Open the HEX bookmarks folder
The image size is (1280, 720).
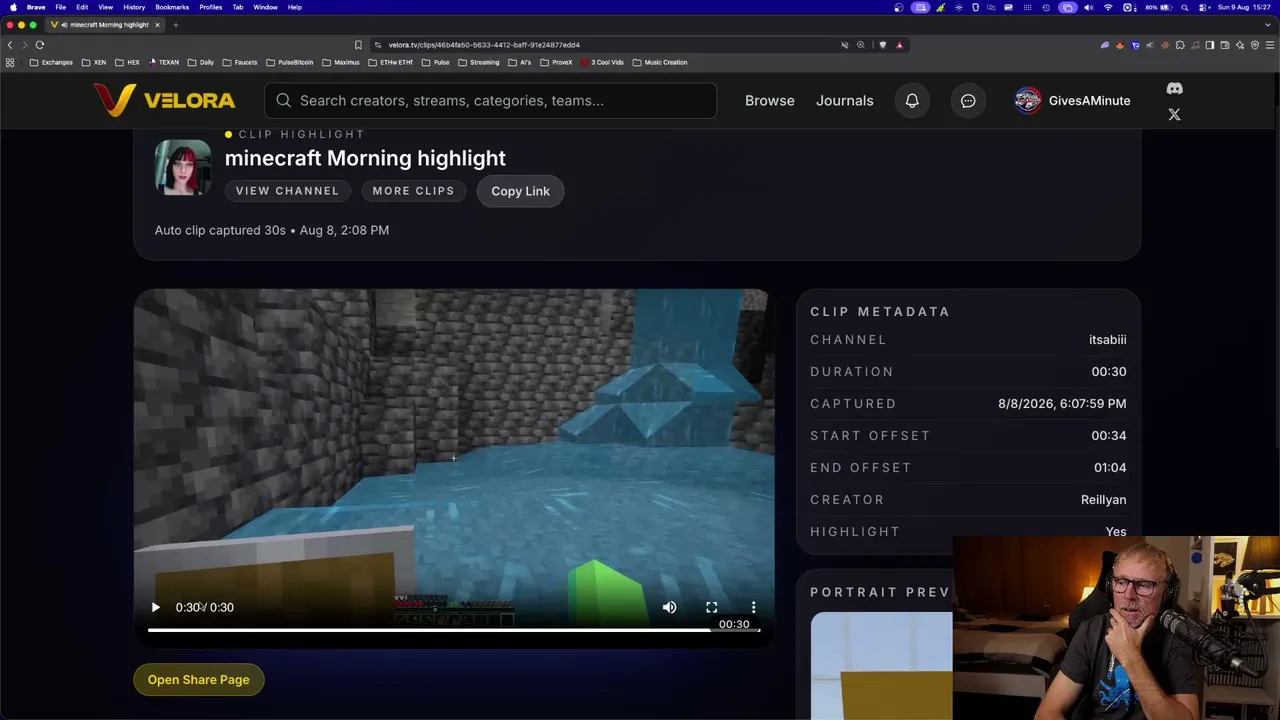(127, 62)
